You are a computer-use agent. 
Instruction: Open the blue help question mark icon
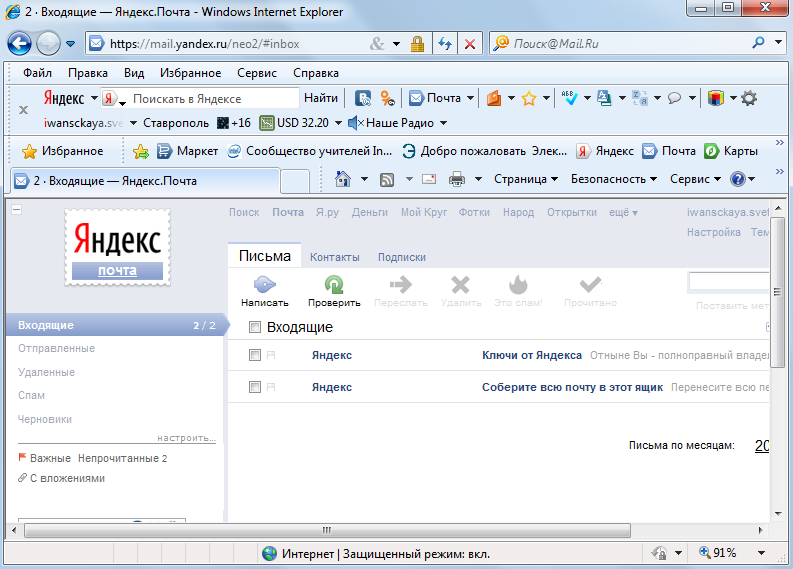(x=738, y=179)
